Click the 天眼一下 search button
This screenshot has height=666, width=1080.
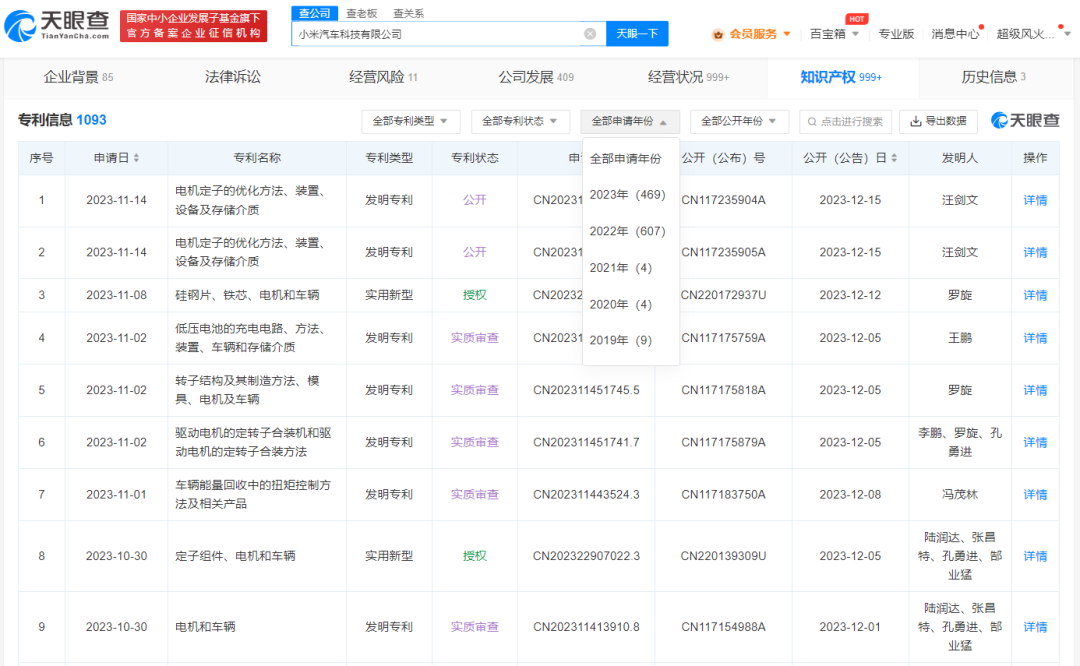pyautogui.click(x=638, y=33)
